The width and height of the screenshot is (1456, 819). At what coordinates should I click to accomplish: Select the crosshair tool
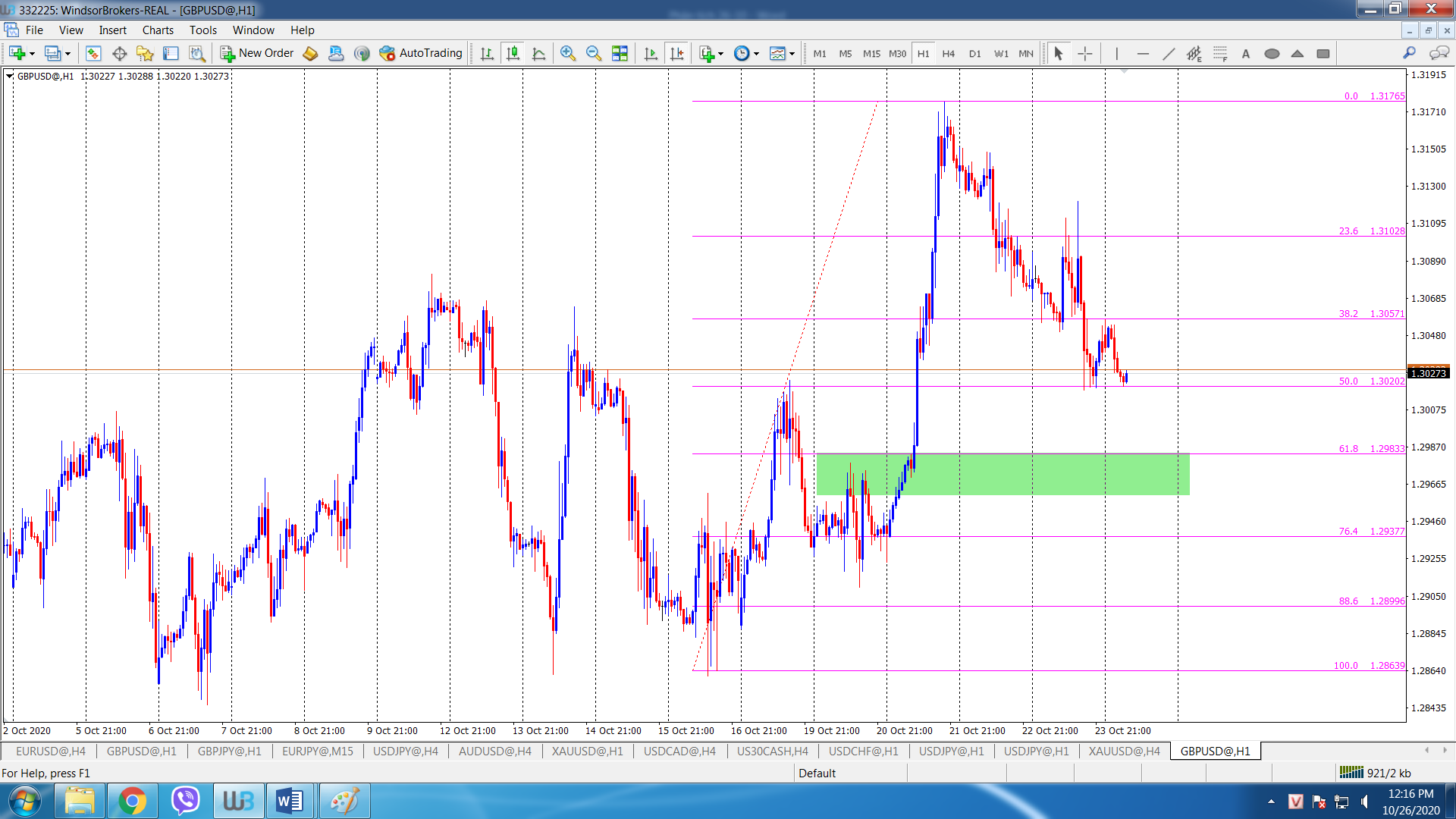(1085, 53)
